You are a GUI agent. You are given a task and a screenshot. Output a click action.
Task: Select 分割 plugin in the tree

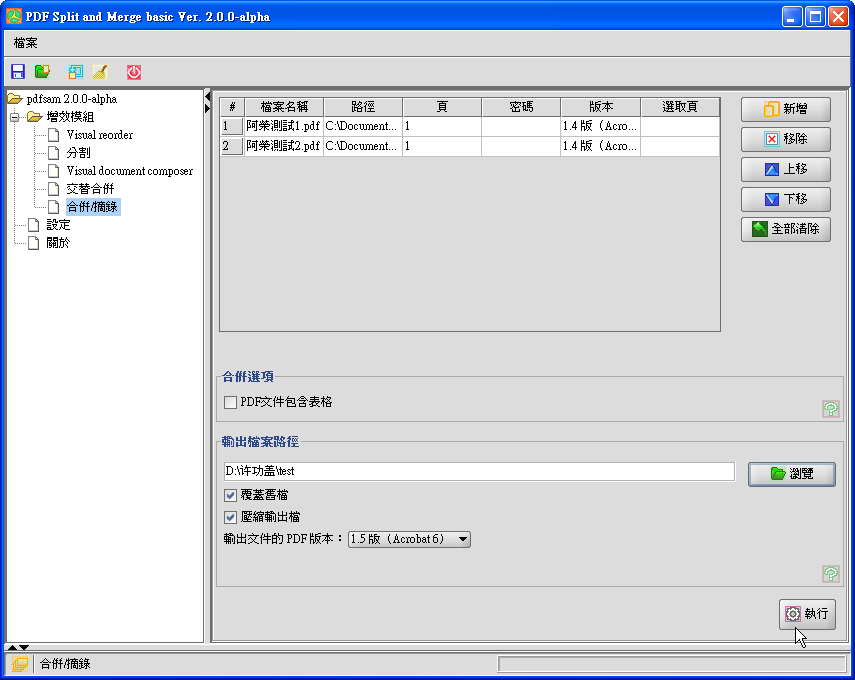[x=79, y=153]
